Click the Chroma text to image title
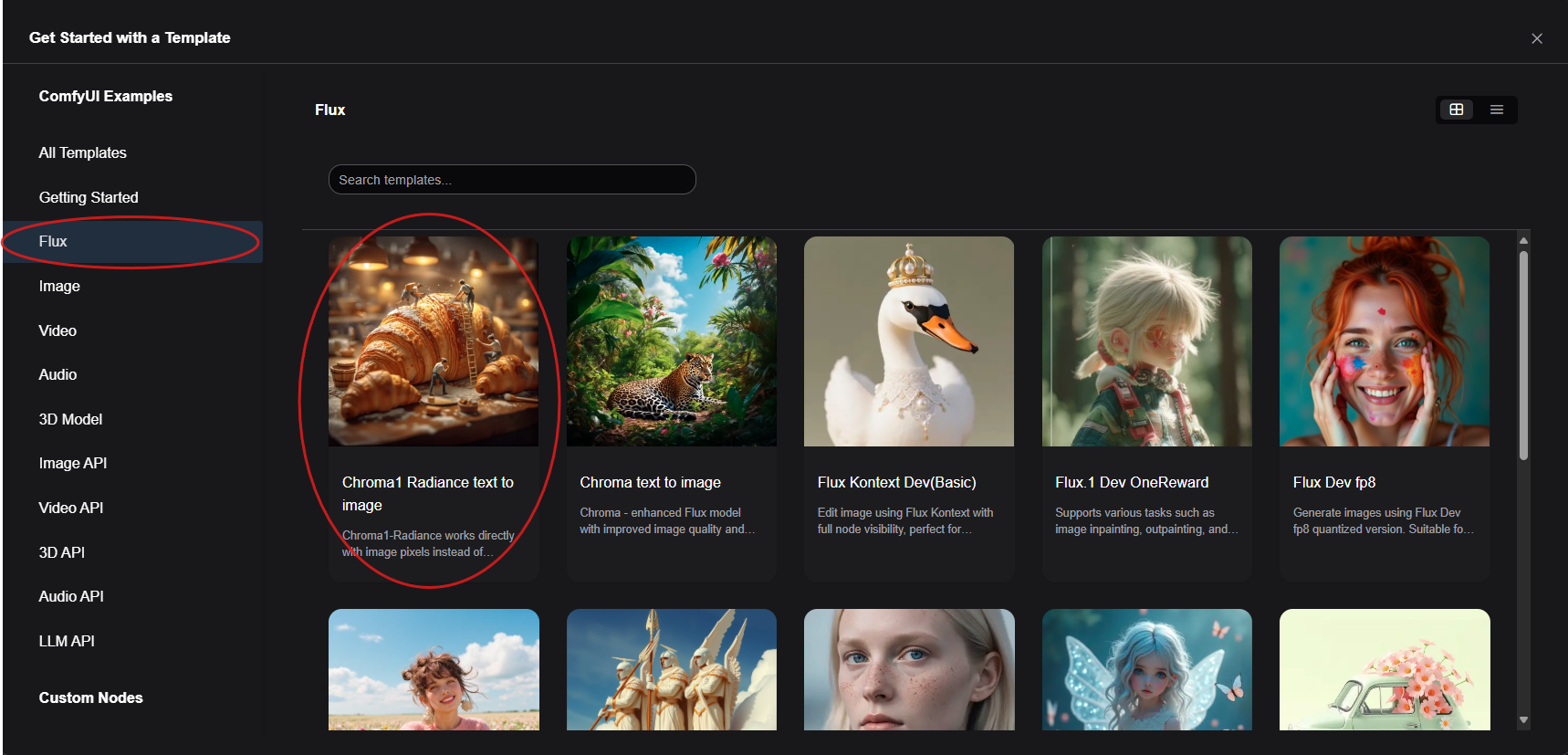This screenshot has height=755, width=1568. [x=651, y=482]
